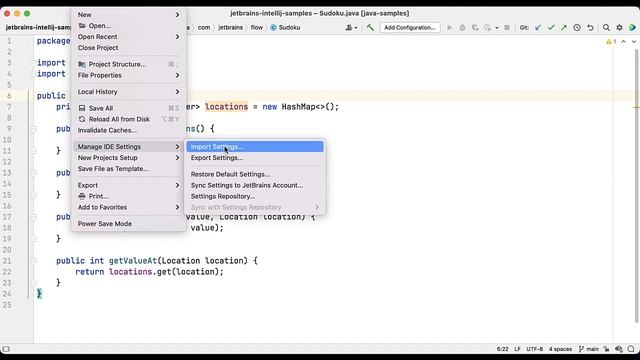This screenshot has width=640, height=360.
Task: Toggle Power Save Mode menu item
Action: point(129,224)
